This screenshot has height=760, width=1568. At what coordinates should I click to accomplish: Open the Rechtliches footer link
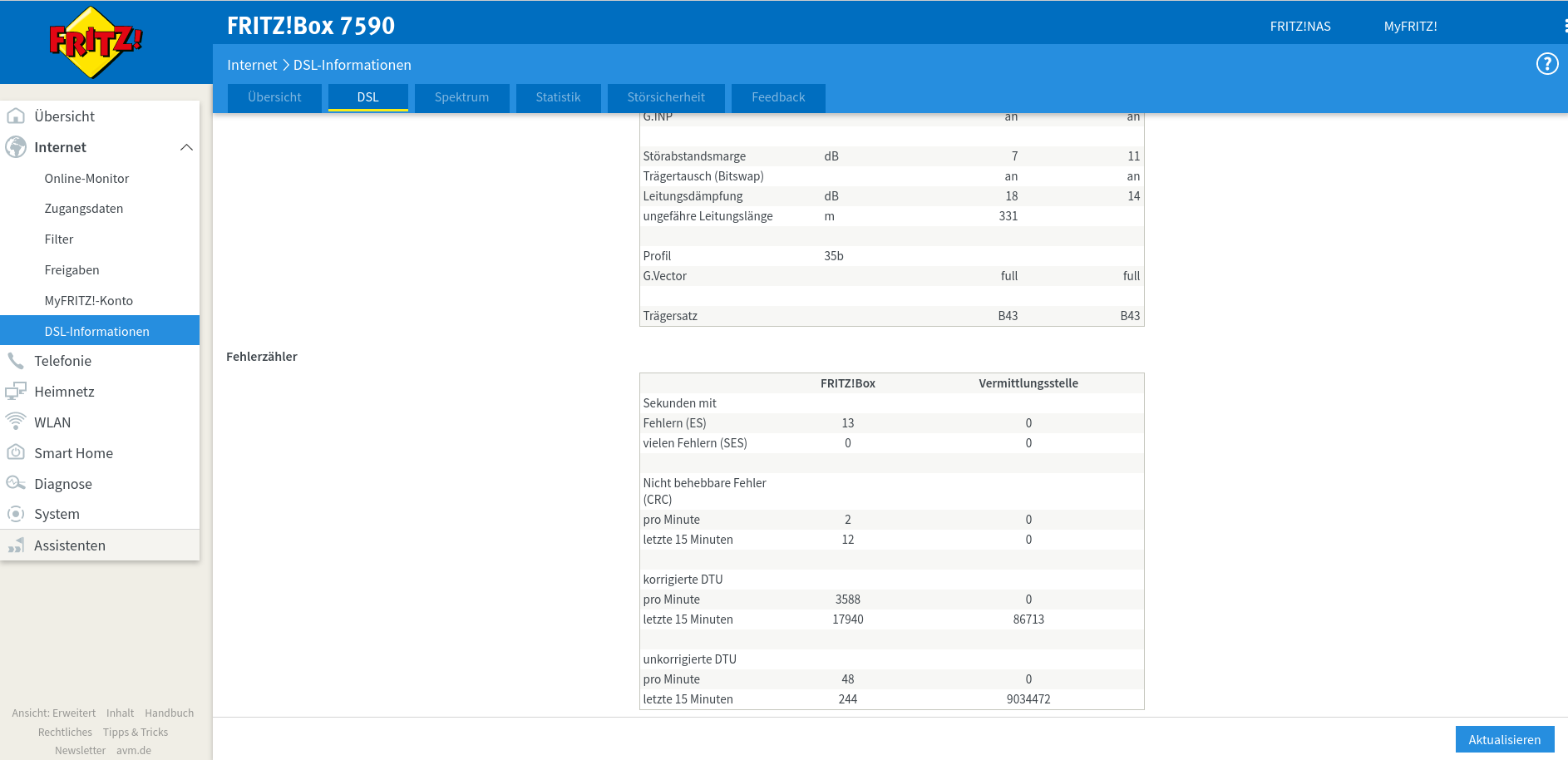click(x=65, y=733)
